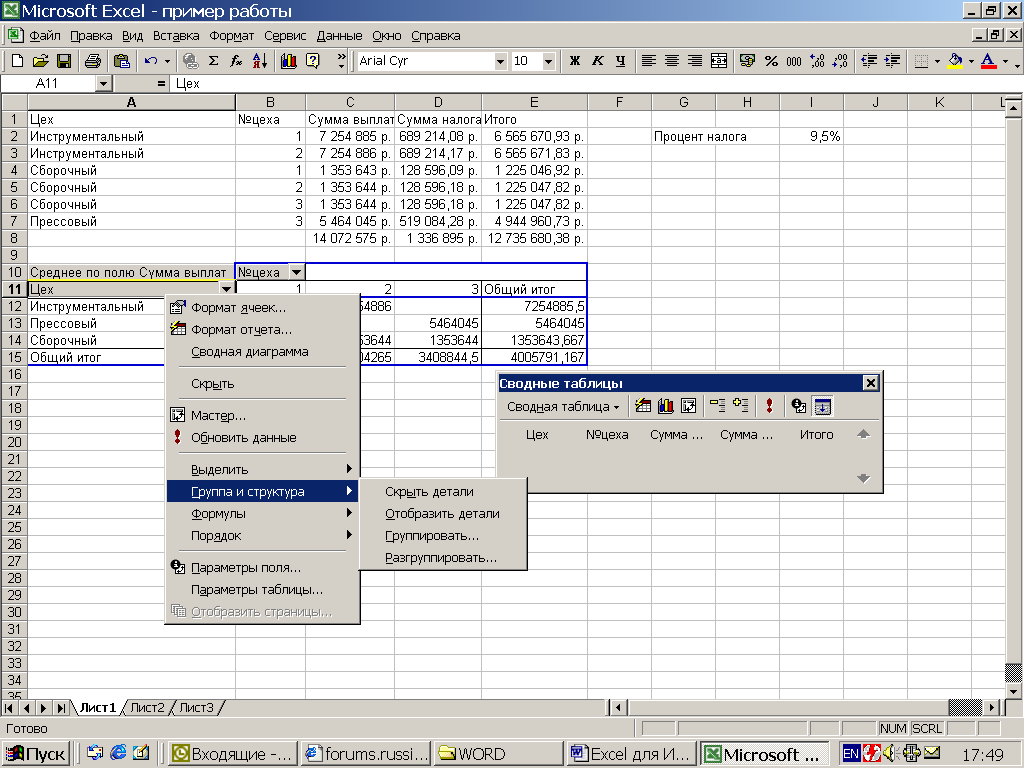Open field settings icon in the pivot toolbar
The width and height of the screenshot is (1024, 768).
point(798,406)
